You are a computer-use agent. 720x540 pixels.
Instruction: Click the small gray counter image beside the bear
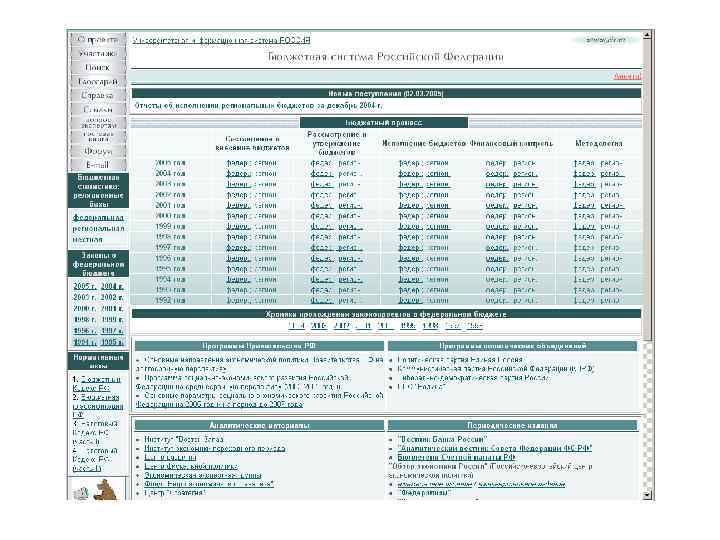[81, 493]
